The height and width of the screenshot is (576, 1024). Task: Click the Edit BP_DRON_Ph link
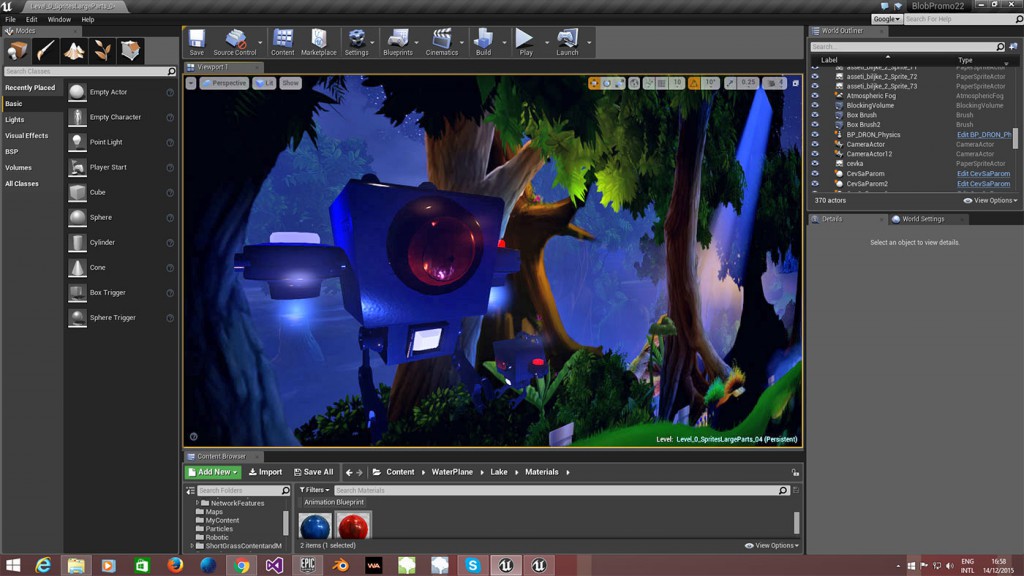coord(984,135)
